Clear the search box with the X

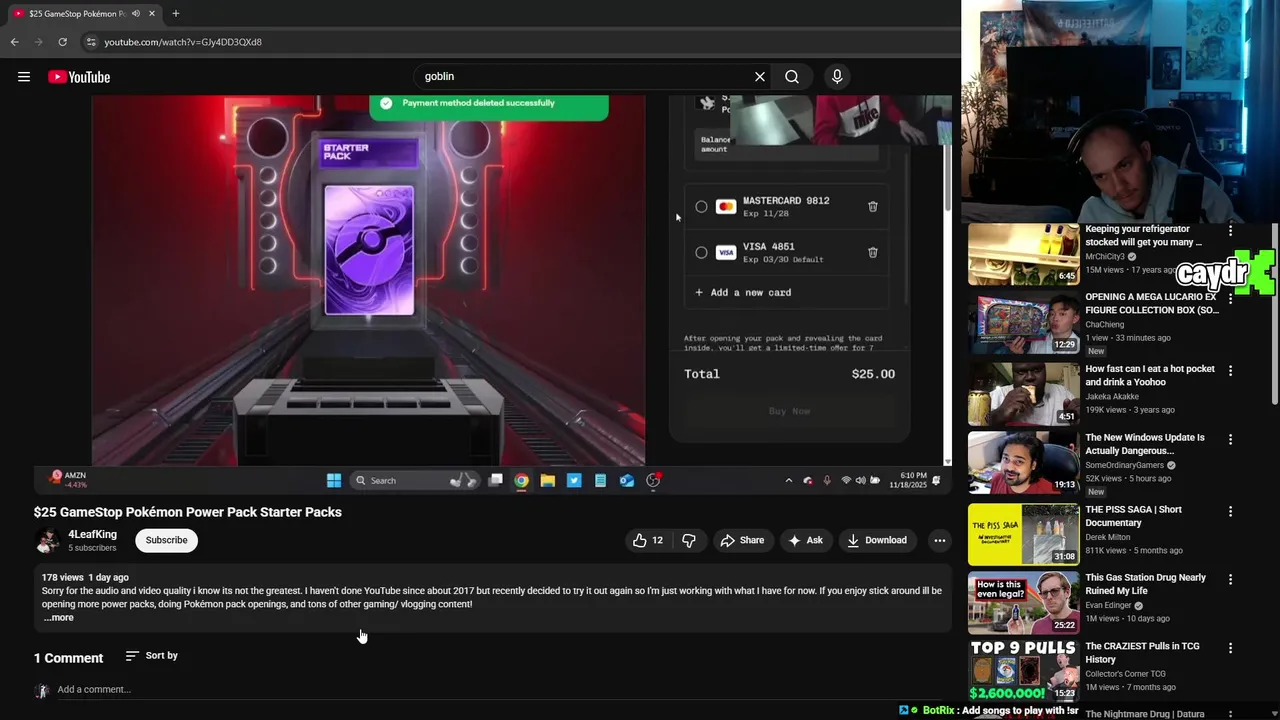tap(760, 77)
